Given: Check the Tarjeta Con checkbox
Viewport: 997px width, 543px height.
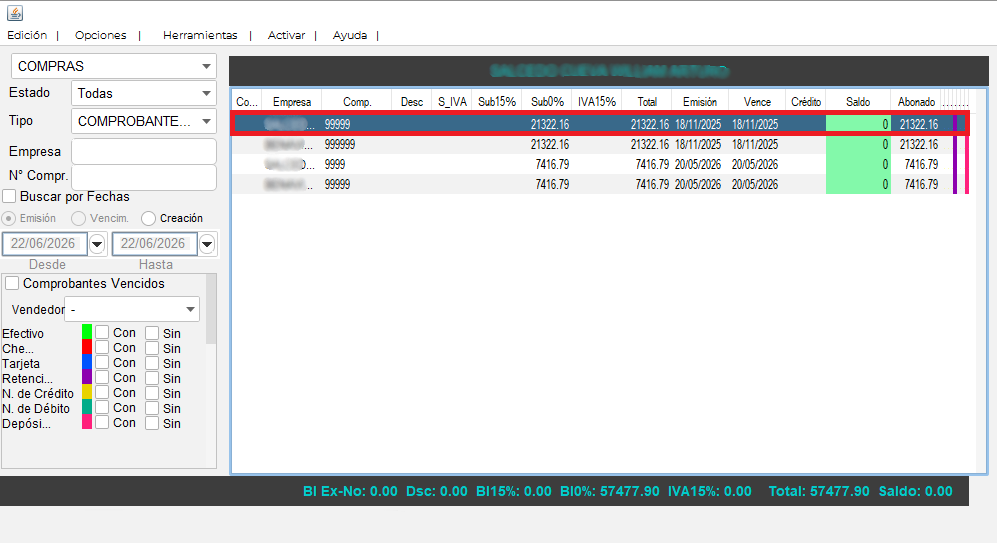Looking at the screenshot, I should (x=102, y=362).
